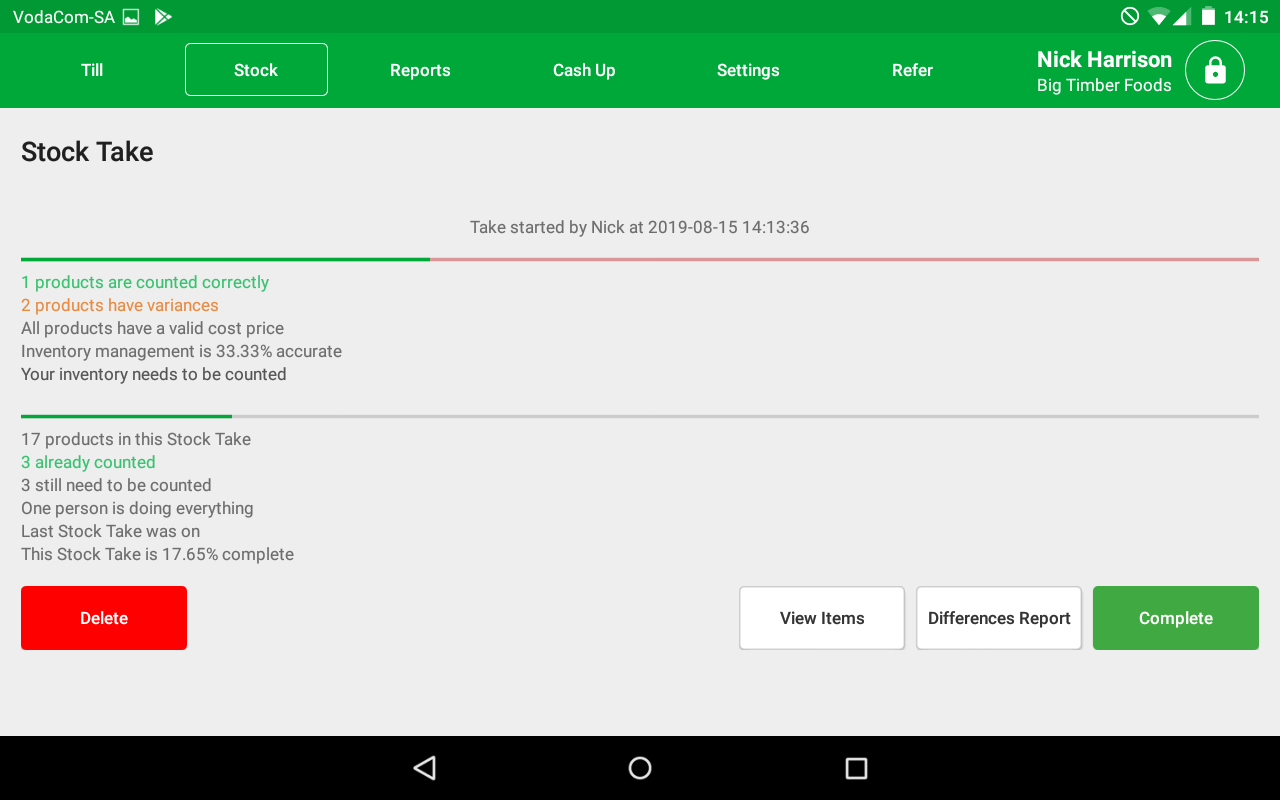This screenshot has height=800, width=1280.
Task: Tap the Play Store notification icon
Action: pos(163,17)
